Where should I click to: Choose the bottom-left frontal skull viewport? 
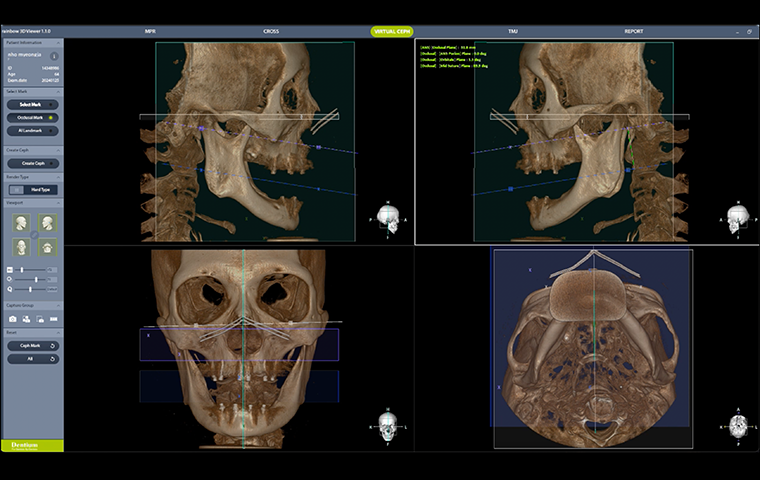(20, 246)
